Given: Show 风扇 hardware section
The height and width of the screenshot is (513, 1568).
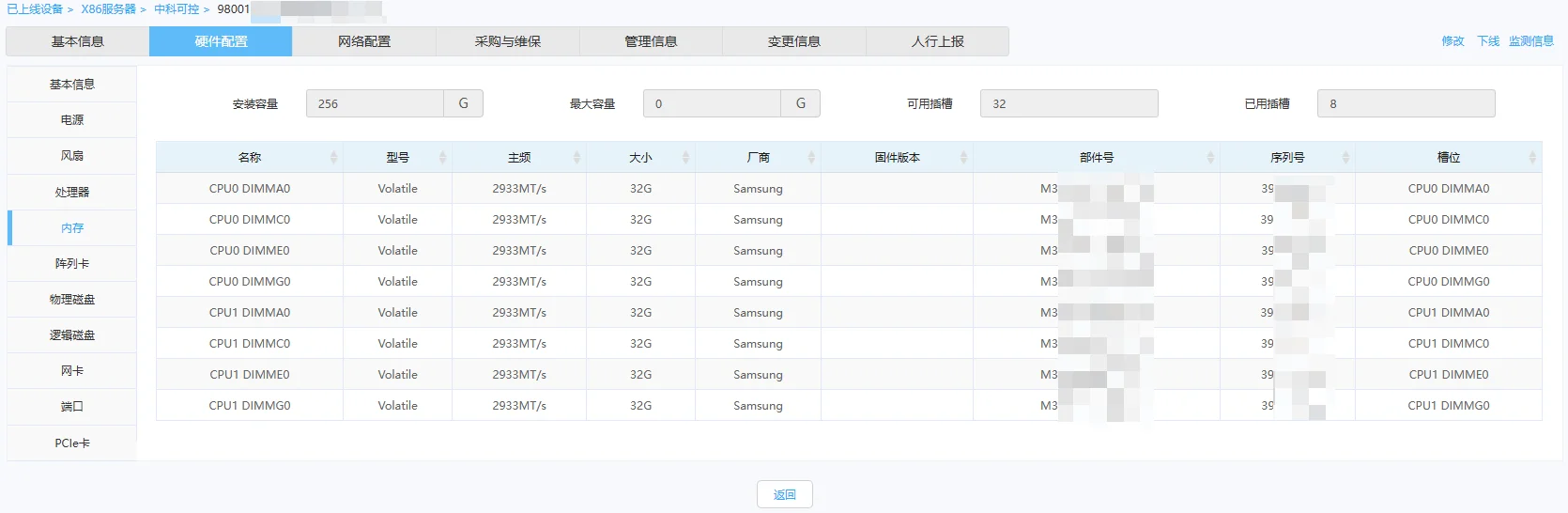Looking at the screenshot, I should [x=72, y=156].
